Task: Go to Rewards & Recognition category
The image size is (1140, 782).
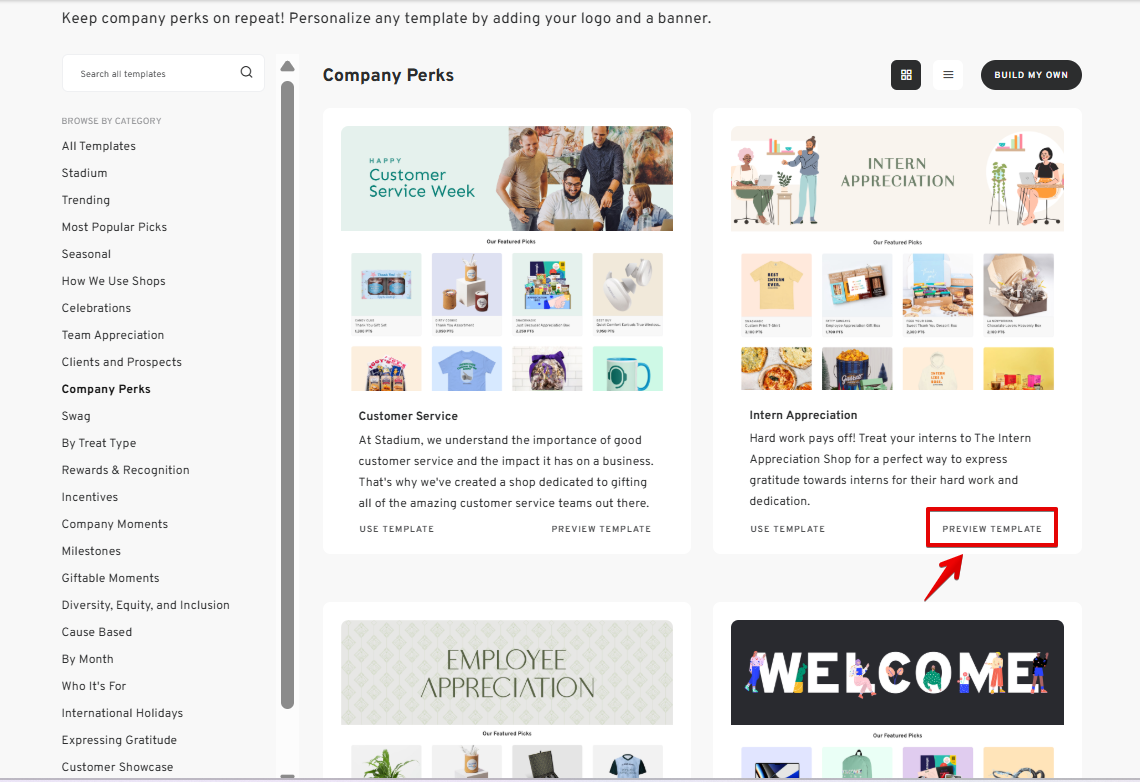Action: point(125,470)
